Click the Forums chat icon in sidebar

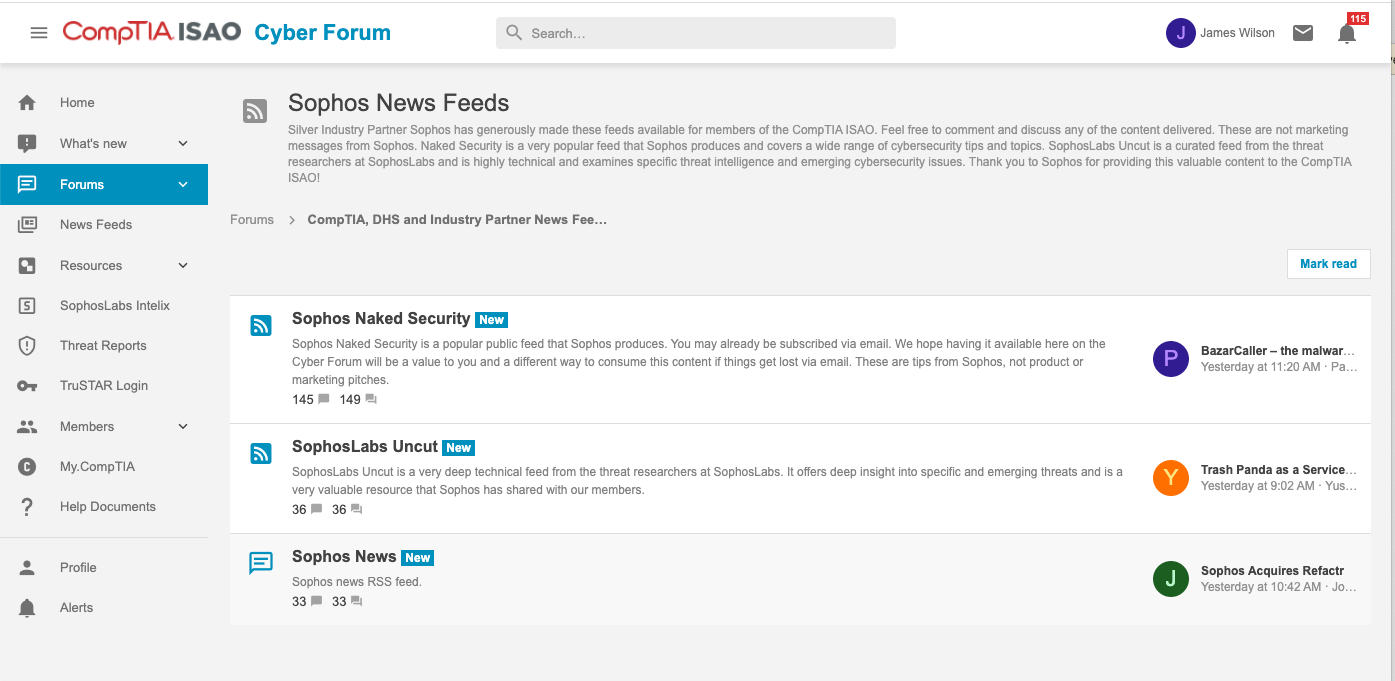27,184
